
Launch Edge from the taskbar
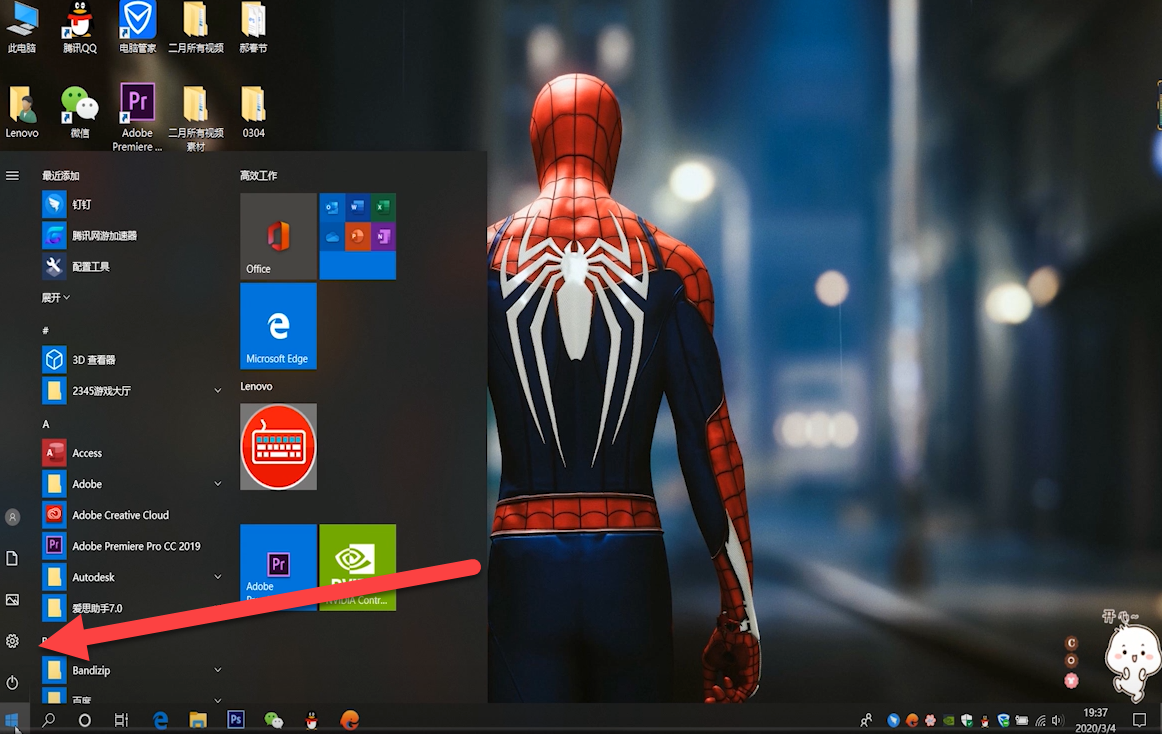coord(160,719)
